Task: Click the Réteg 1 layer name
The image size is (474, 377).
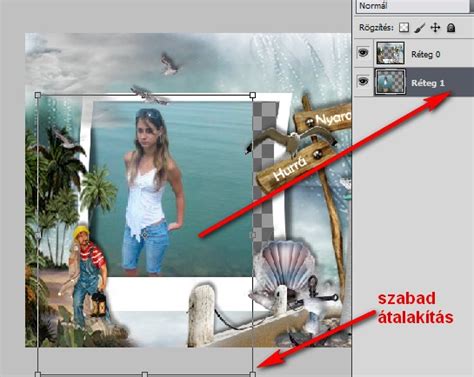Action: click(428, 83)
